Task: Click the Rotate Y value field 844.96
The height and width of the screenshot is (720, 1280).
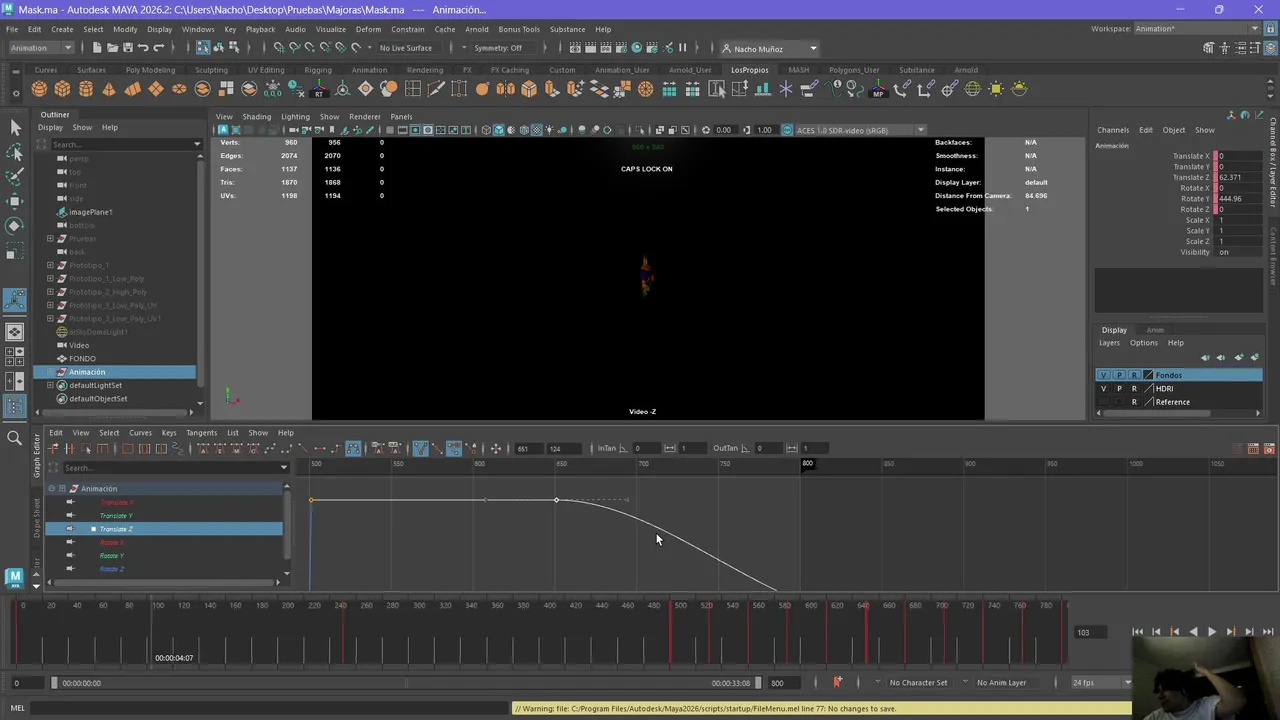Action: 1240,199
